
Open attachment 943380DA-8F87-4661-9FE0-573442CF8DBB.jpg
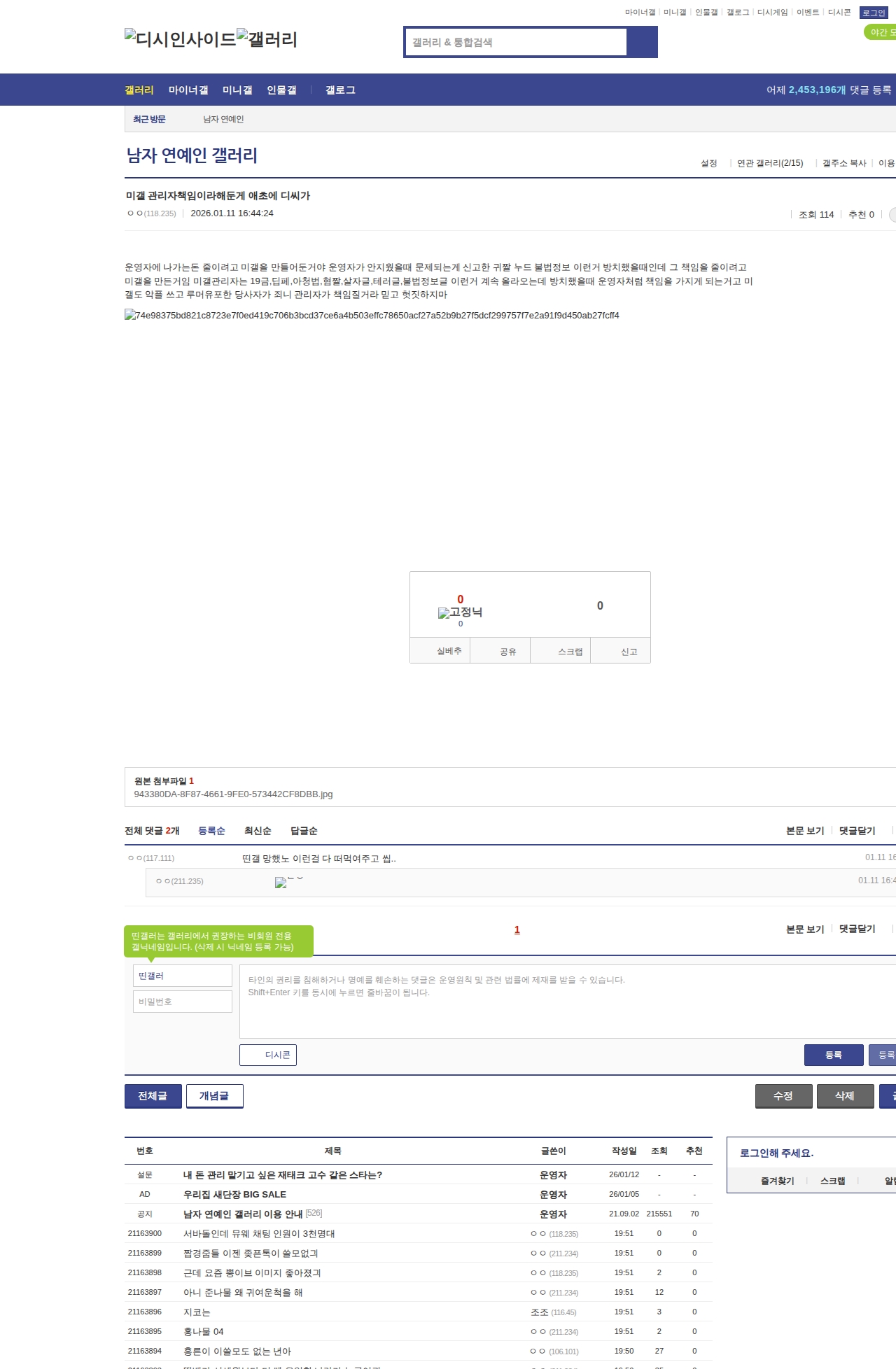pos(233,794)
